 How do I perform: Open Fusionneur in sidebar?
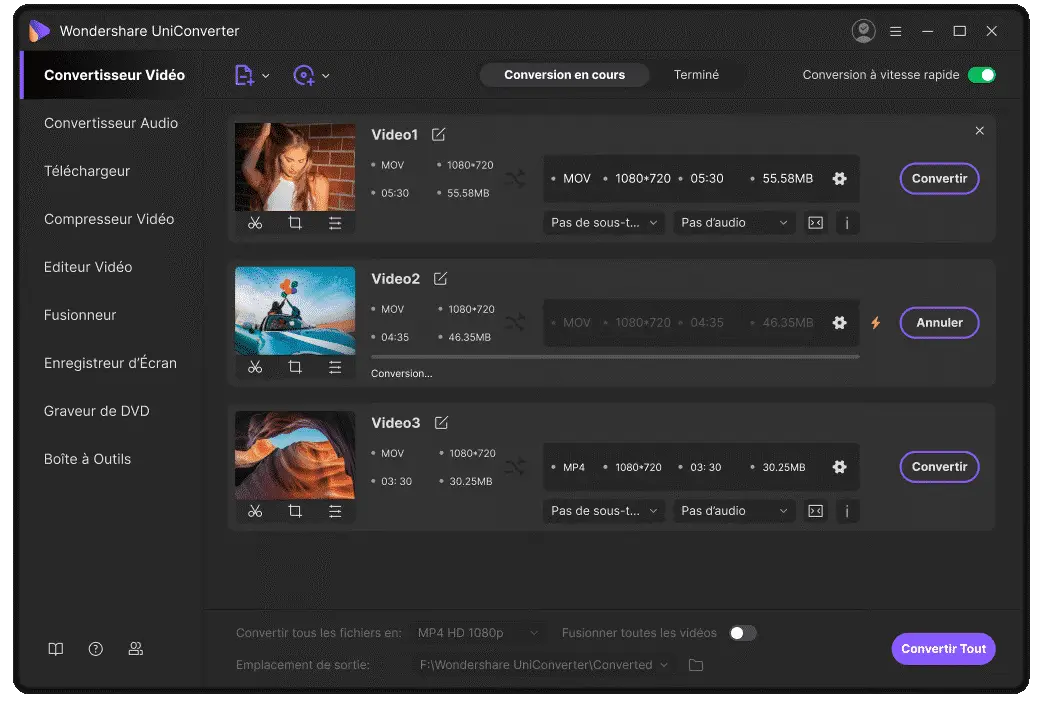[80, 315]
